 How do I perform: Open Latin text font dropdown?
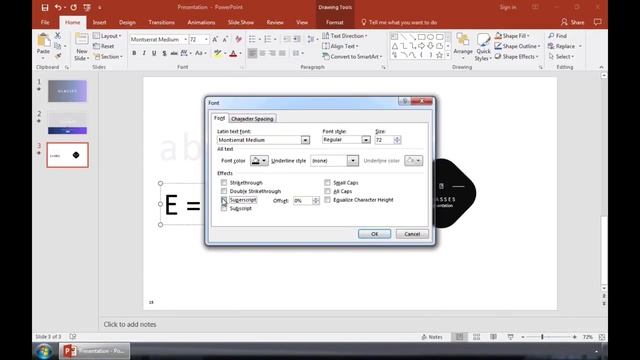tap(305, 140)
